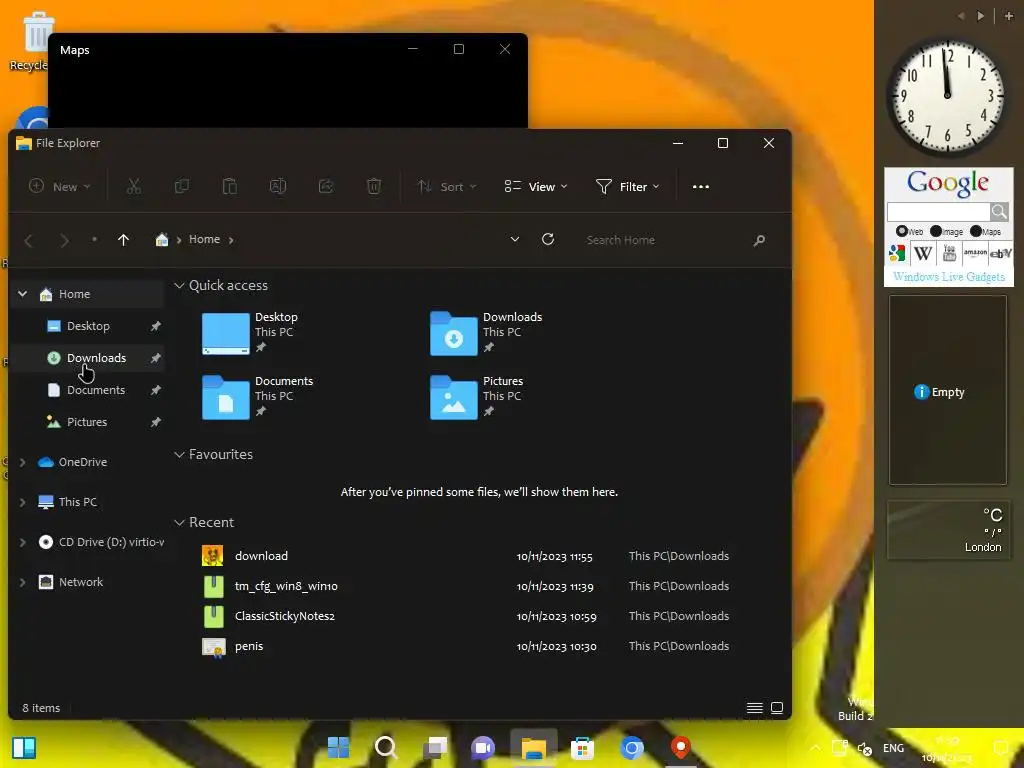Select the Web radio button in Google gadget
Screen dimensions: 1024x768
(901, 231)
